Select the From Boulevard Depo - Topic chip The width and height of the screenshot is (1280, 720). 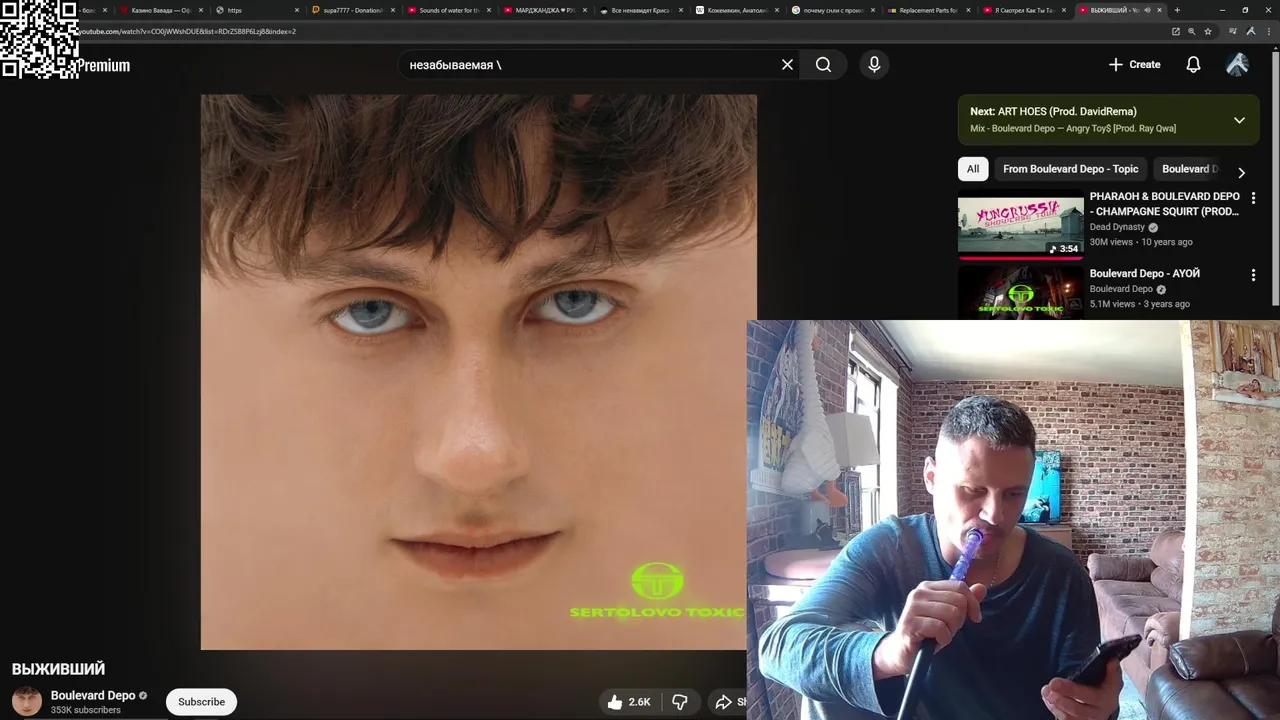pos(1070,169)
